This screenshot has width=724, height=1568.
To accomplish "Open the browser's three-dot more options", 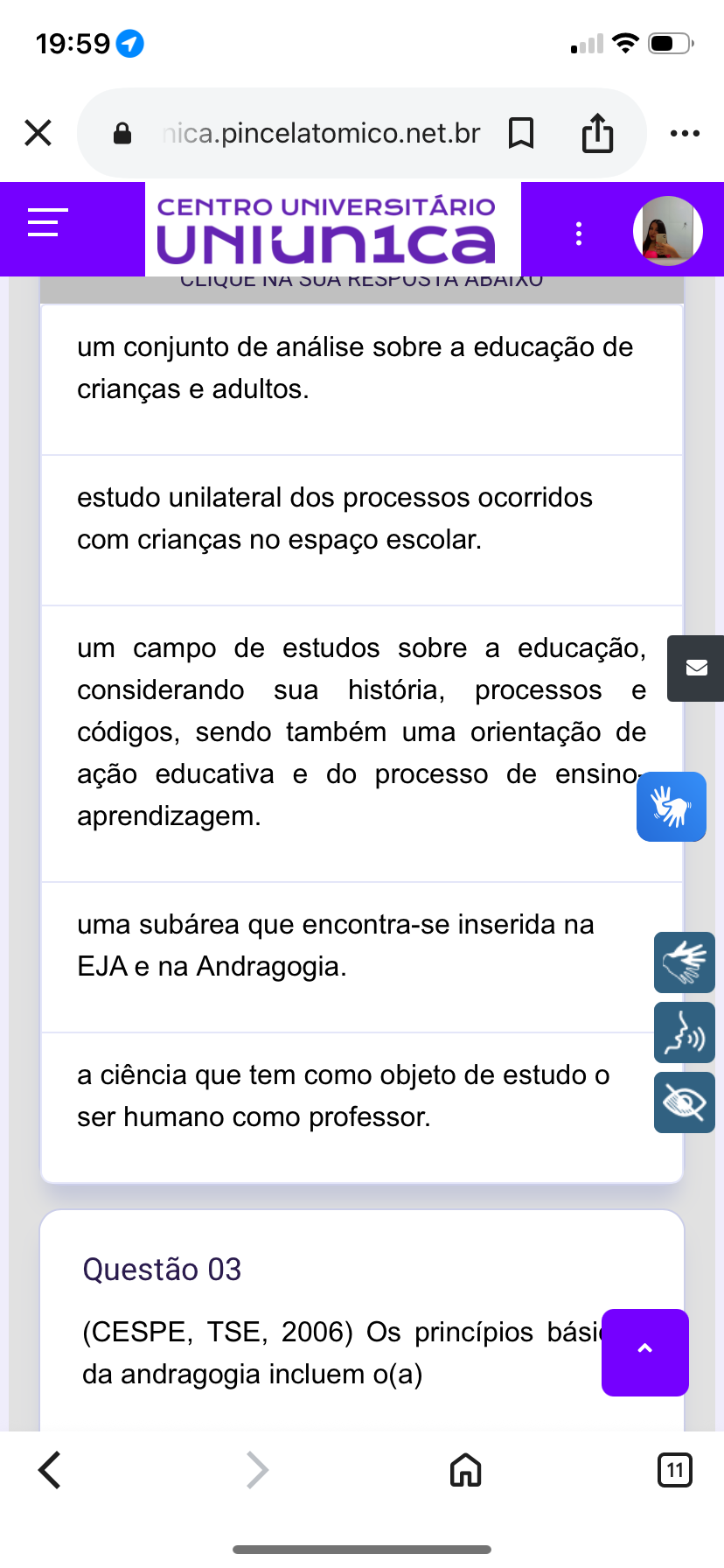I will [685, 133].
